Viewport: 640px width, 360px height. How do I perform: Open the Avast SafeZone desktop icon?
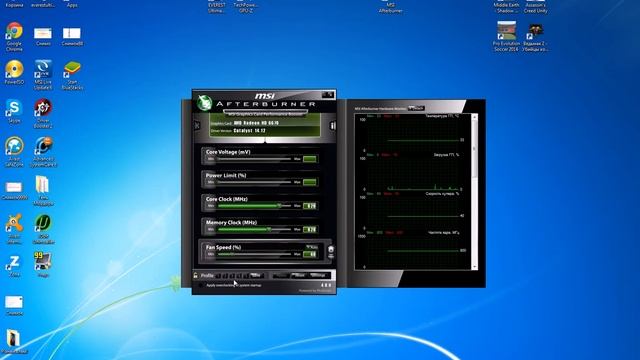click(x=14, y=152)
